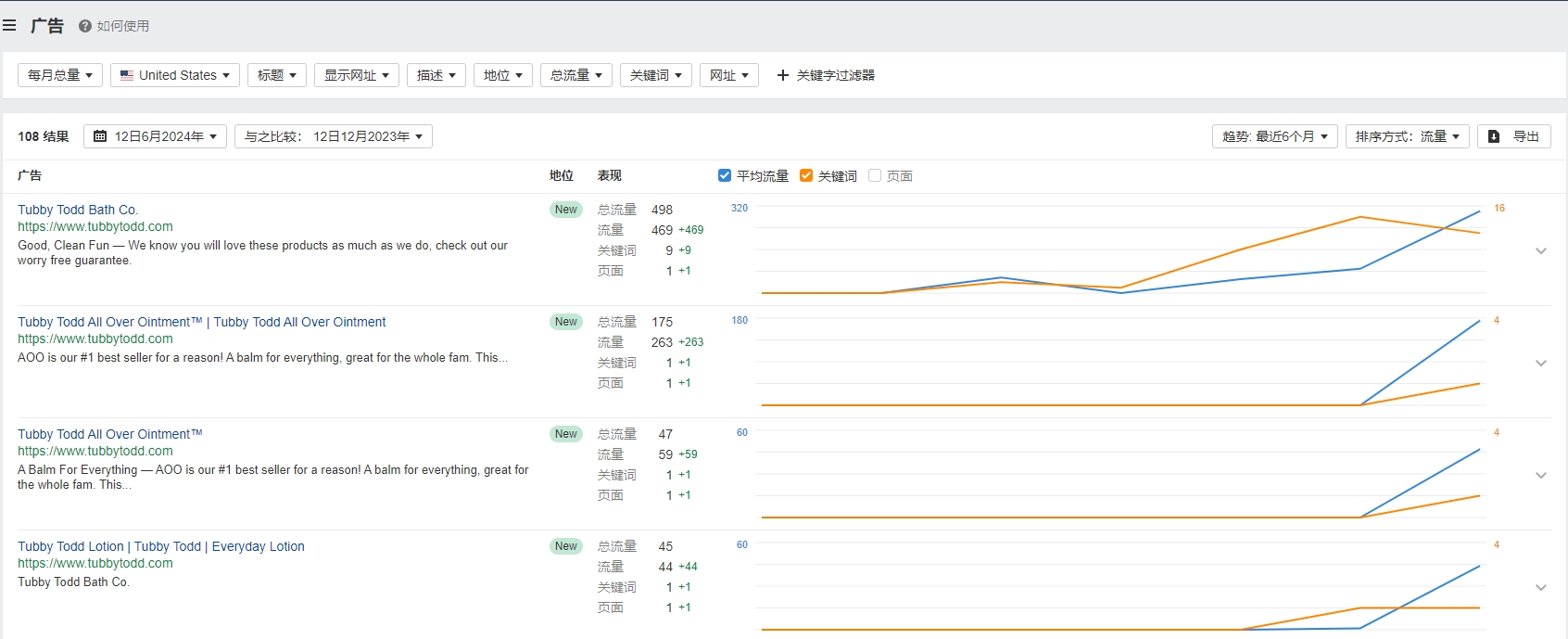The height and width of the screenshot is (639, 1568).
Task: Click the +263 traffic change value
Action: (x=691, y=342)
